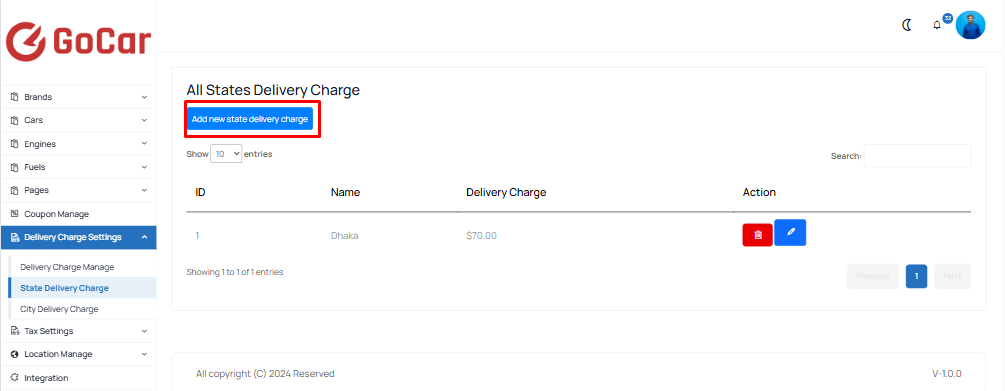
Task: Delete the Dhaka delivery charge row
Action: [x=758, y=235]
